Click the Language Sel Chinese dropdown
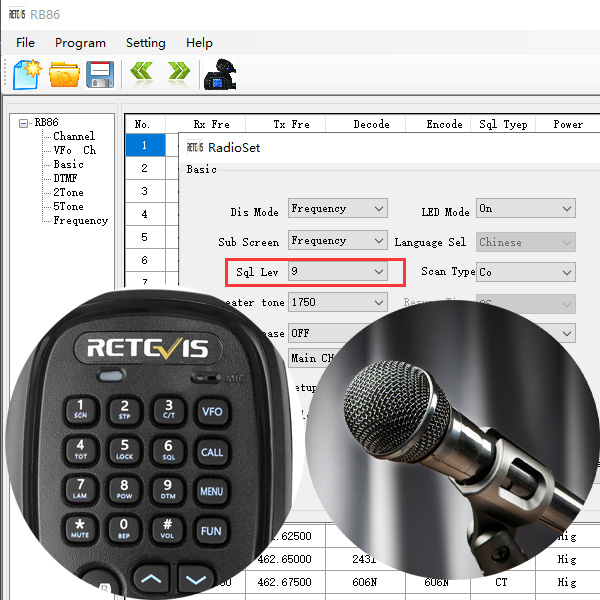Viewport: 600px width, 600px height. click(526, 242)
